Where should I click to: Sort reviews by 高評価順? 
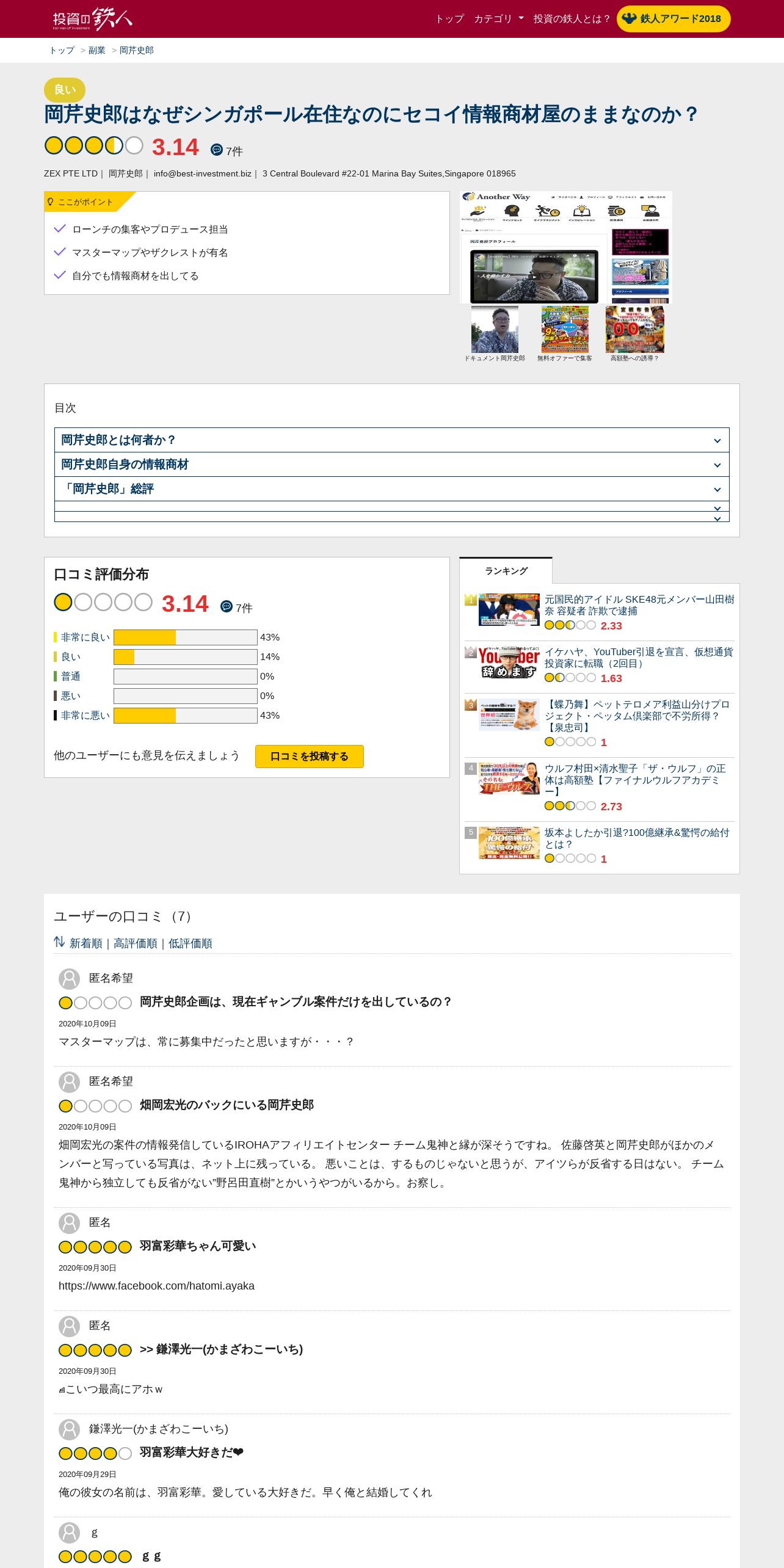pos(136,943)
